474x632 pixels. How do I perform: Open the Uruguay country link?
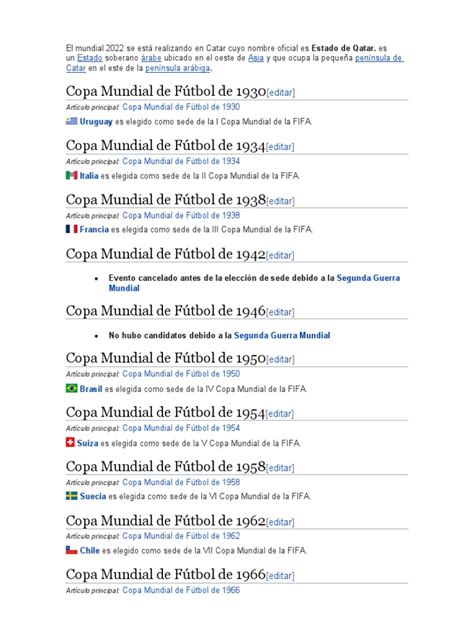(96, 121)
